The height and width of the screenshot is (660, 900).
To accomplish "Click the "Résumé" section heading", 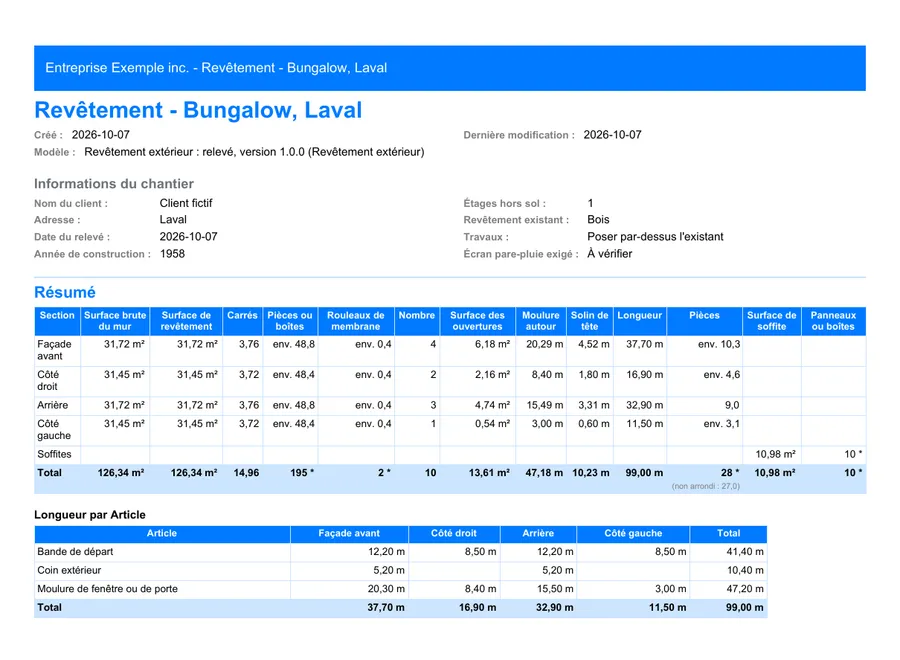I will (65, 292).
